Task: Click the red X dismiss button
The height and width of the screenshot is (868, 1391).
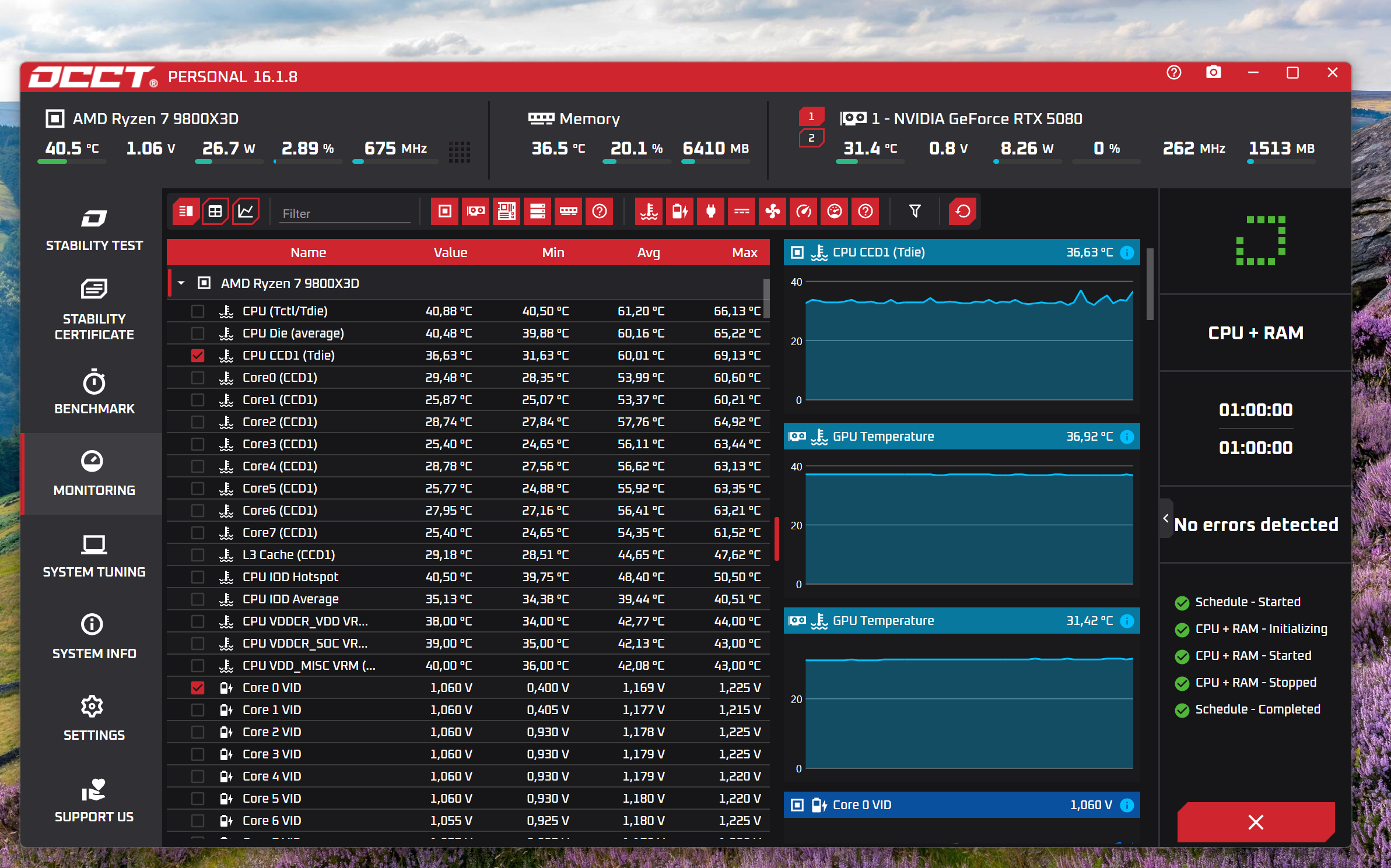Action: (1255, 822)
